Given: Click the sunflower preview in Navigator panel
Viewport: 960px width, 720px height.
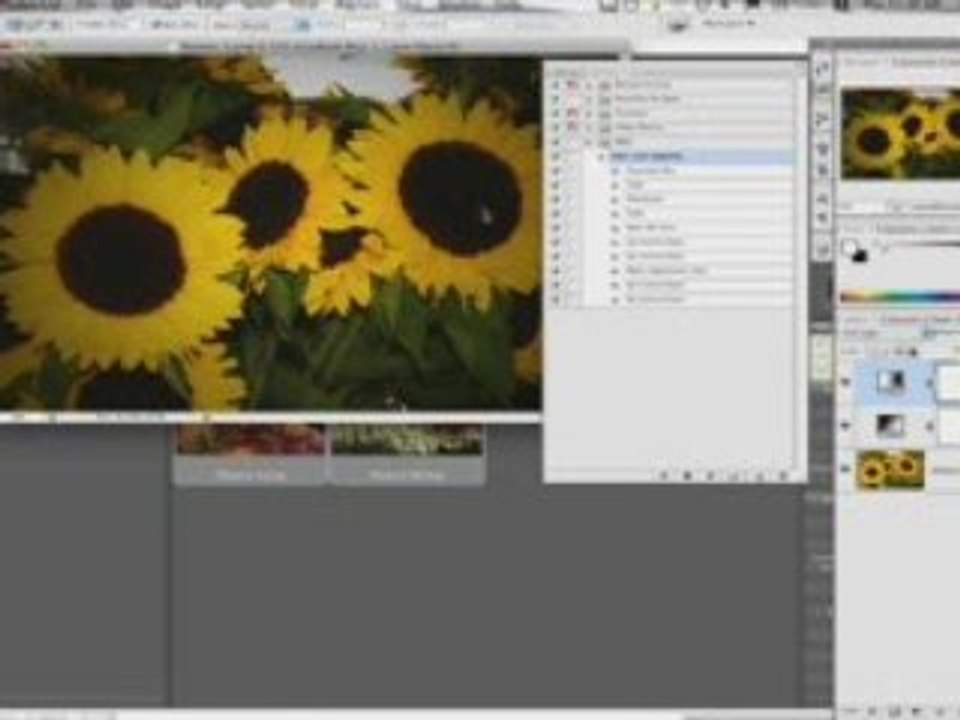Looking at the screenshot, I should click(901, 133).
